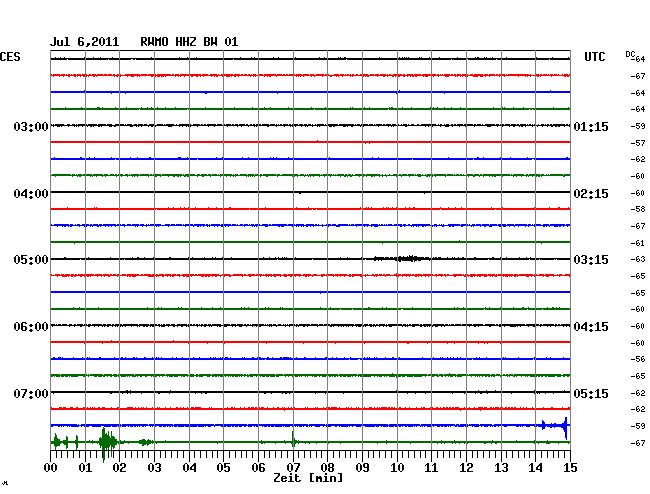Image resolution: width=650 pixels, height=494 pixels.
Task: Click the DC offset value -58
Action: pyautogui.click(x=638, y=209)
